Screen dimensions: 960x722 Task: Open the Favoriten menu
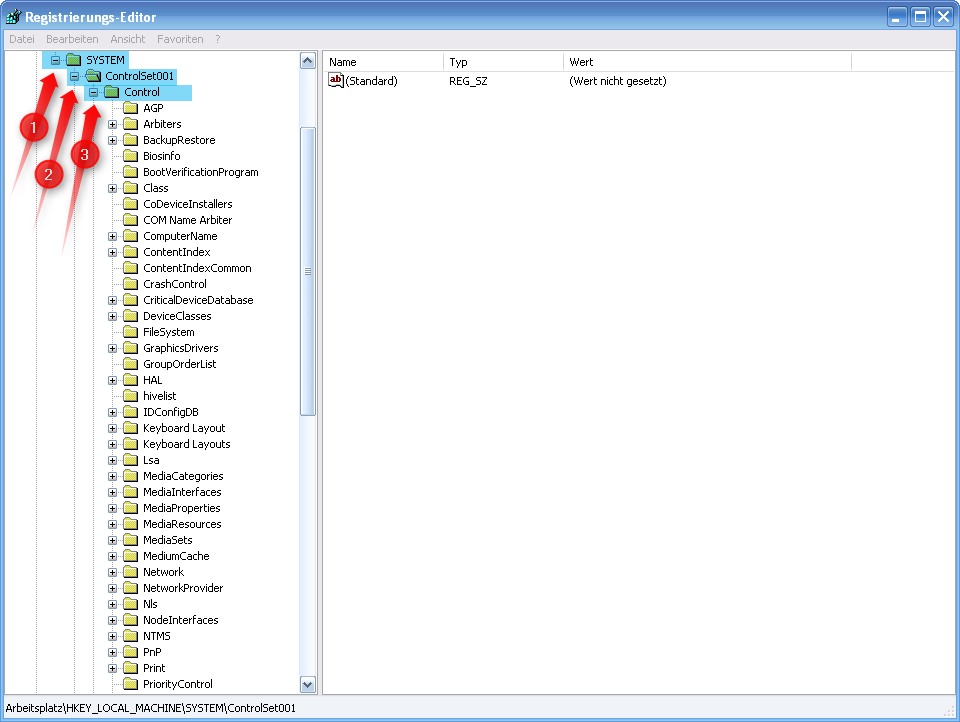coord(180,39)
